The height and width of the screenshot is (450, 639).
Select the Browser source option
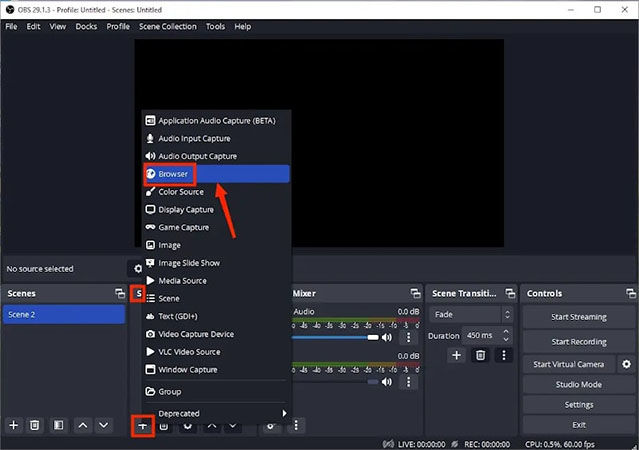(216, 174)
